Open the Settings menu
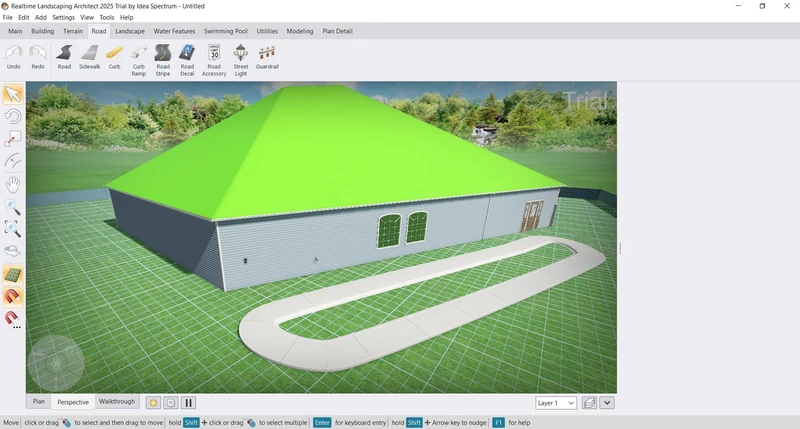 coord(63,17)
